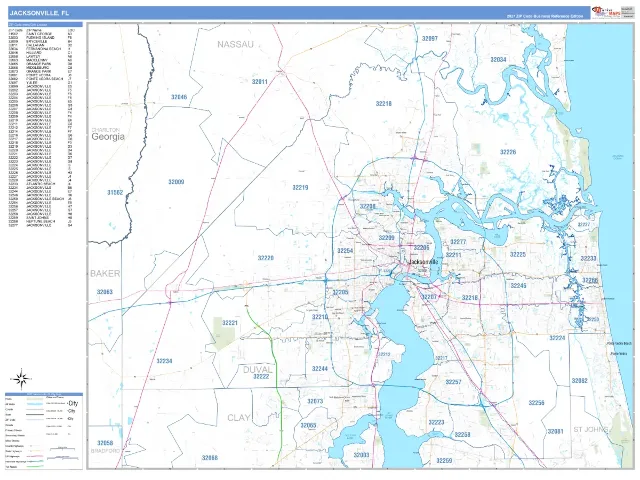Click the largest City sample in the legend
The width and height of the screenshot is (640, 480).
[73, 404]
